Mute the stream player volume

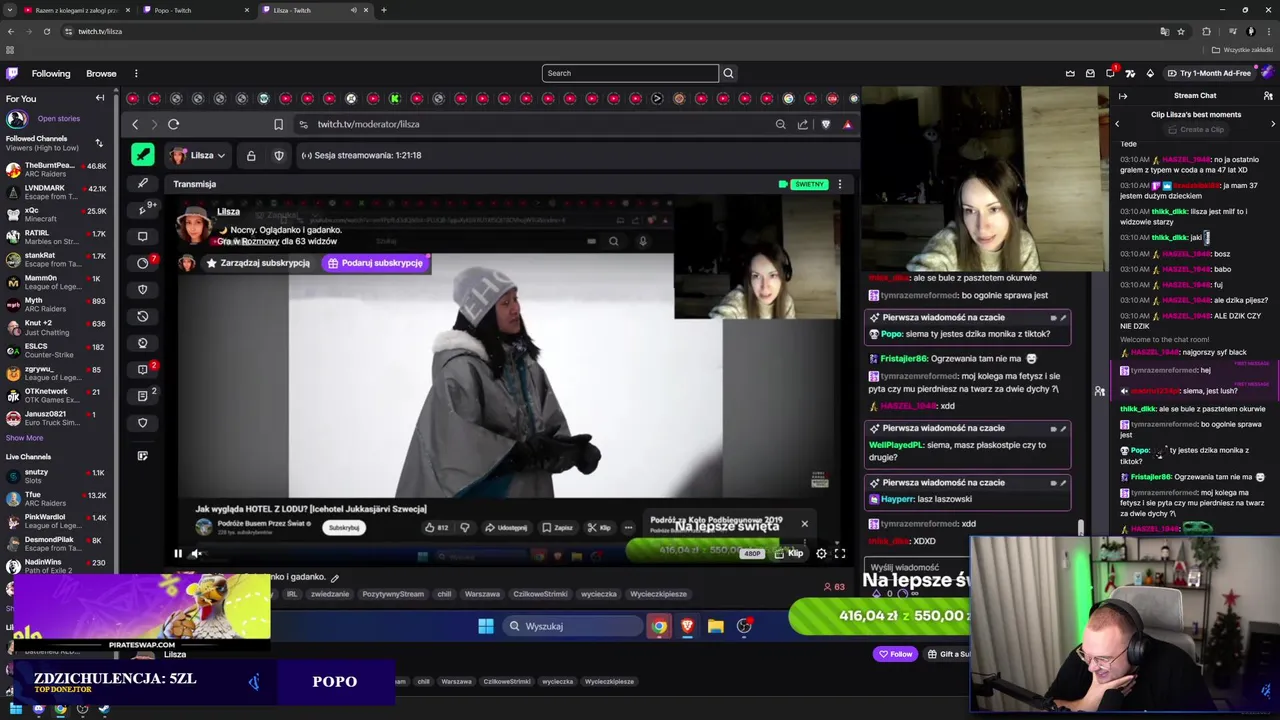click(197, 553)
